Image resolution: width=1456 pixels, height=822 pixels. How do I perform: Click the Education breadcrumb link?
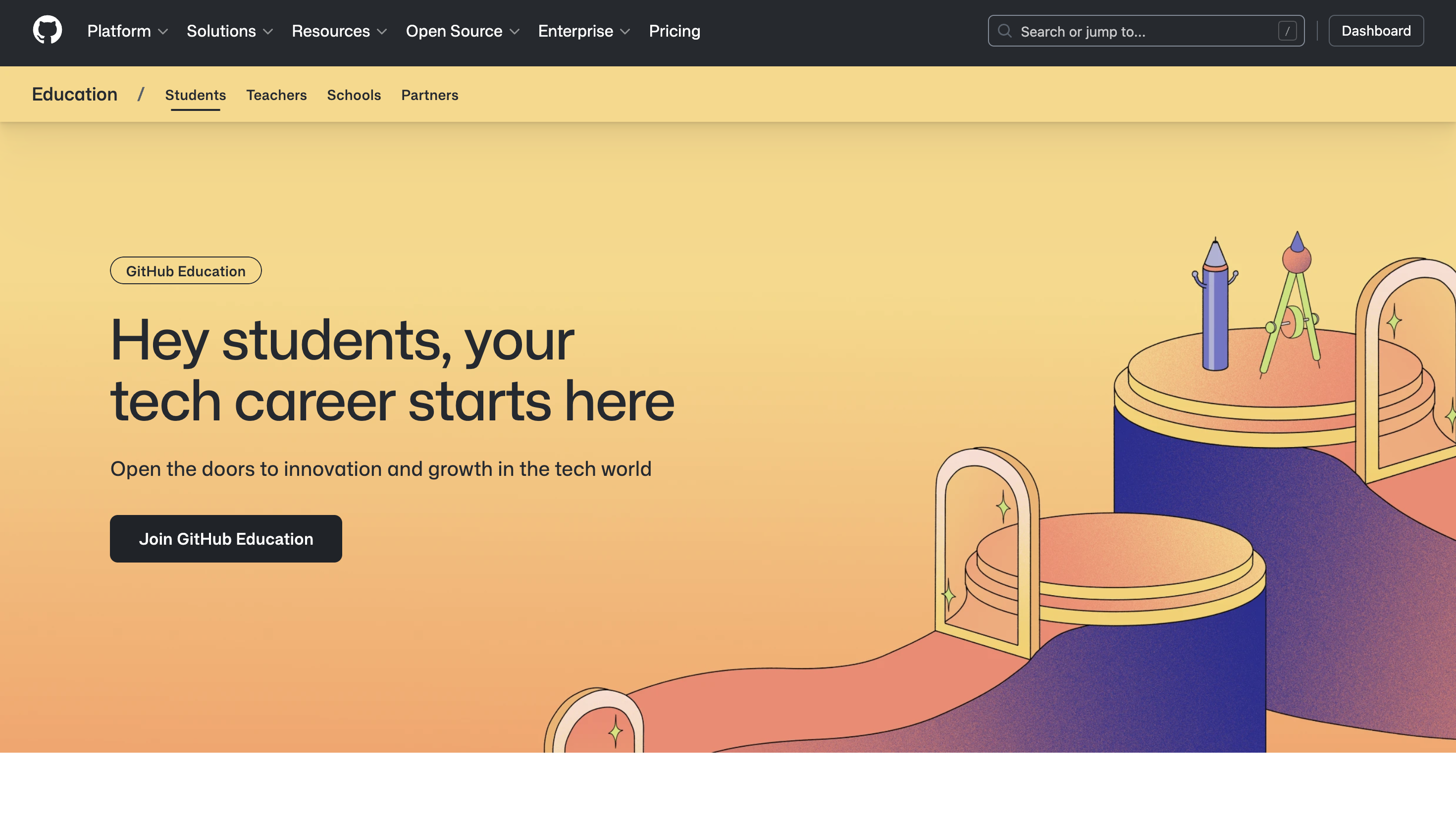pyautogui.click(x=75, y=94)
